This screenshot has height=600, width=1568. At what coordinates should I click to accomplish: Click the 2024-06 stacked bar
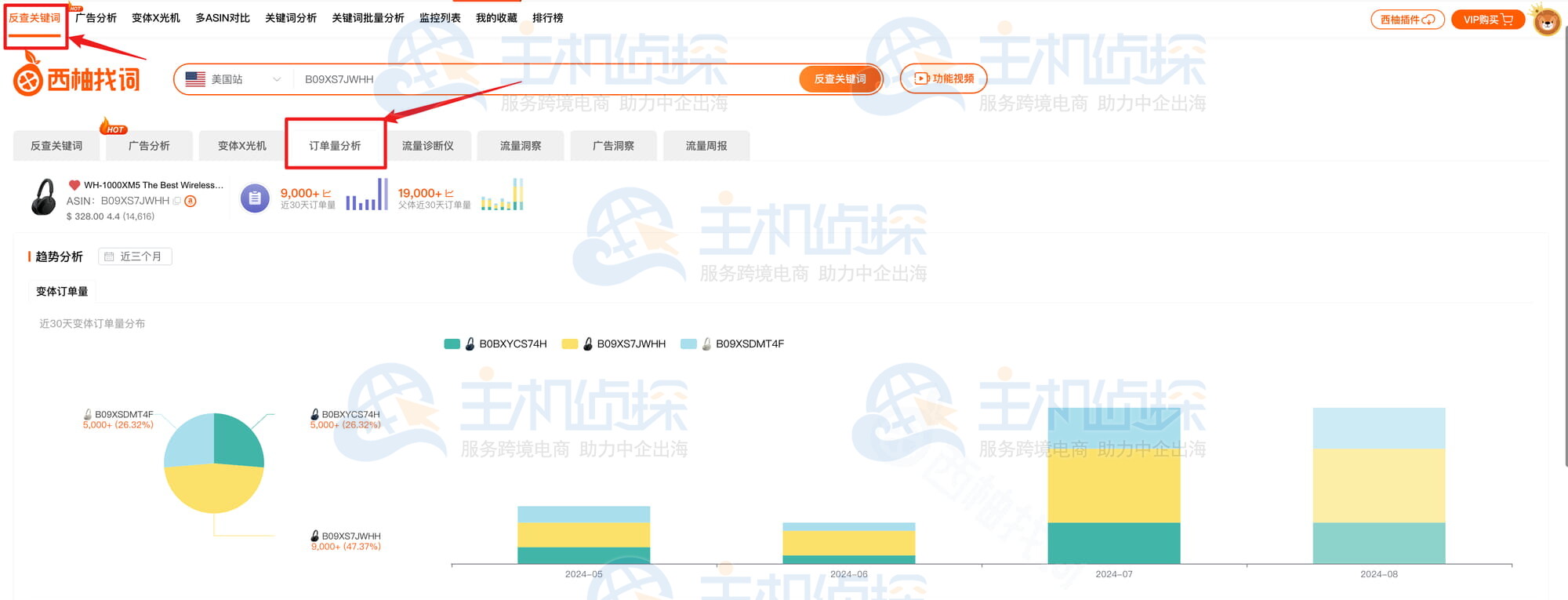849,543
